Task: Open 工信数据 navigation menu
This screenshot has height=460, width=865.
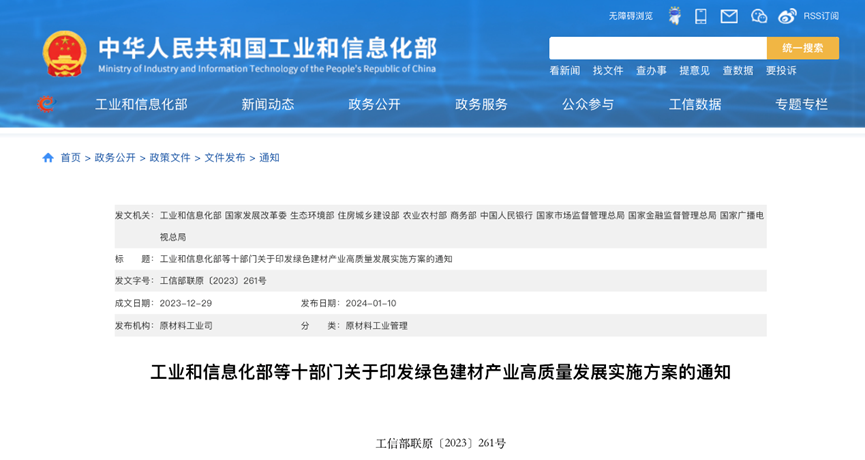Action: pos(695,104)
